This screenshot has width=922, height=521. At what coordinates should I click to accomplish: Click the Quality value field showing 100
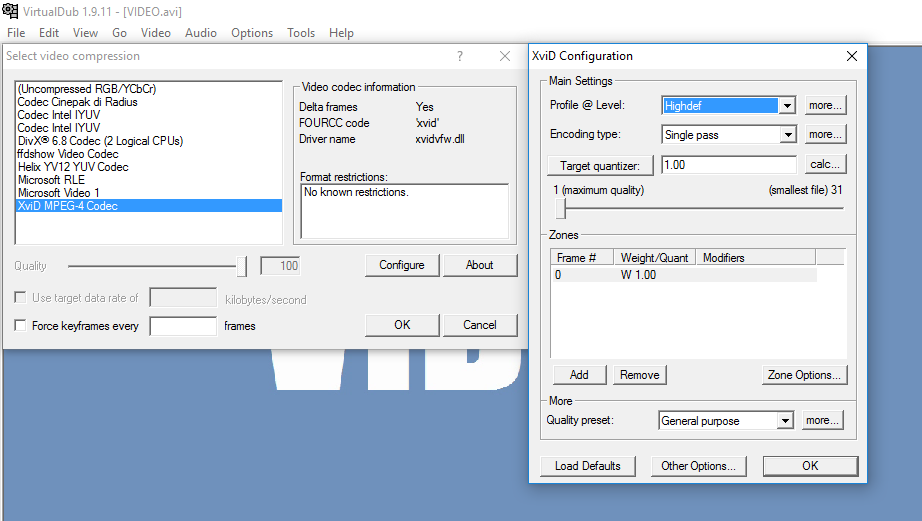click(280, 266)
